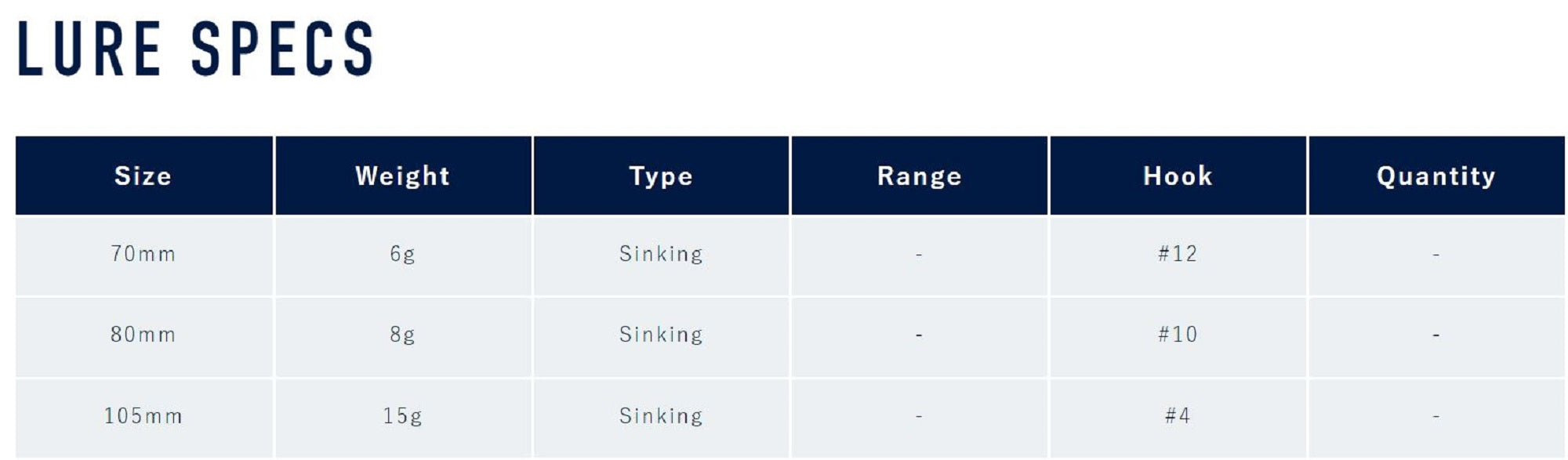This screenshot has width=1568, height=460.
Task: Click the Type column header
Action: tap(661, 176)
